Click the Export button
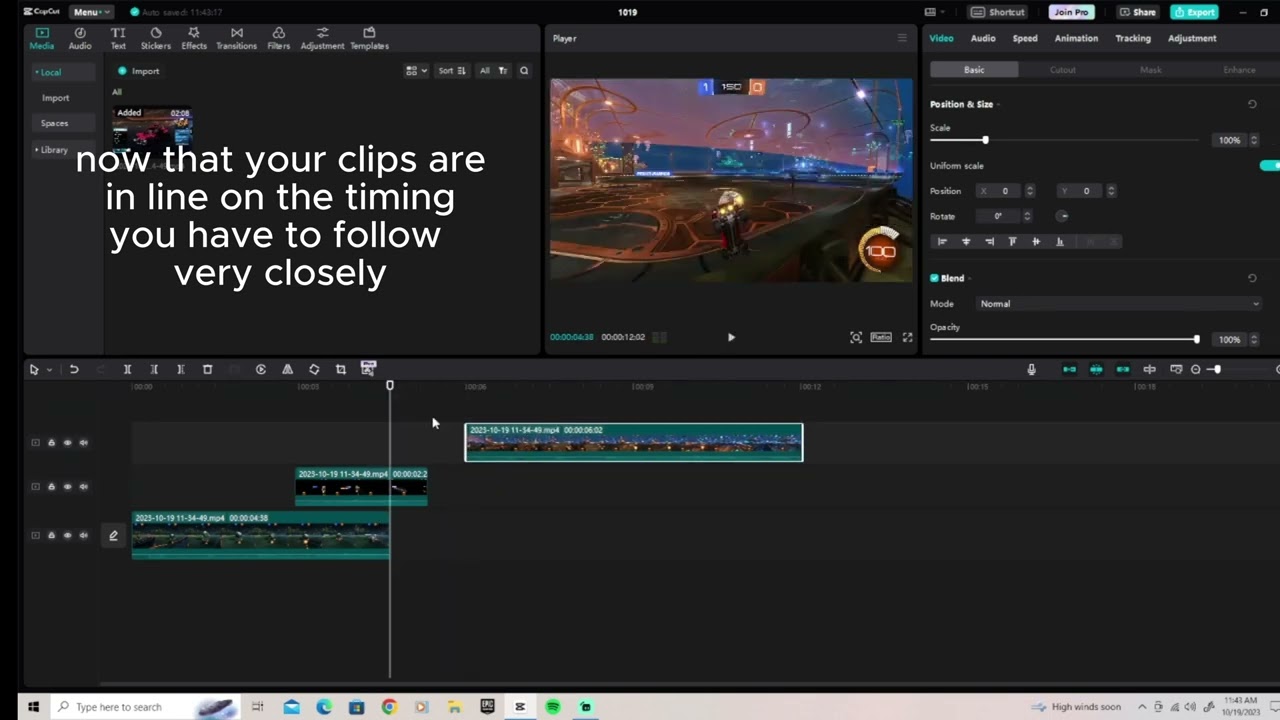This screenshot has height=720, width=1280. pos(1194,12)
